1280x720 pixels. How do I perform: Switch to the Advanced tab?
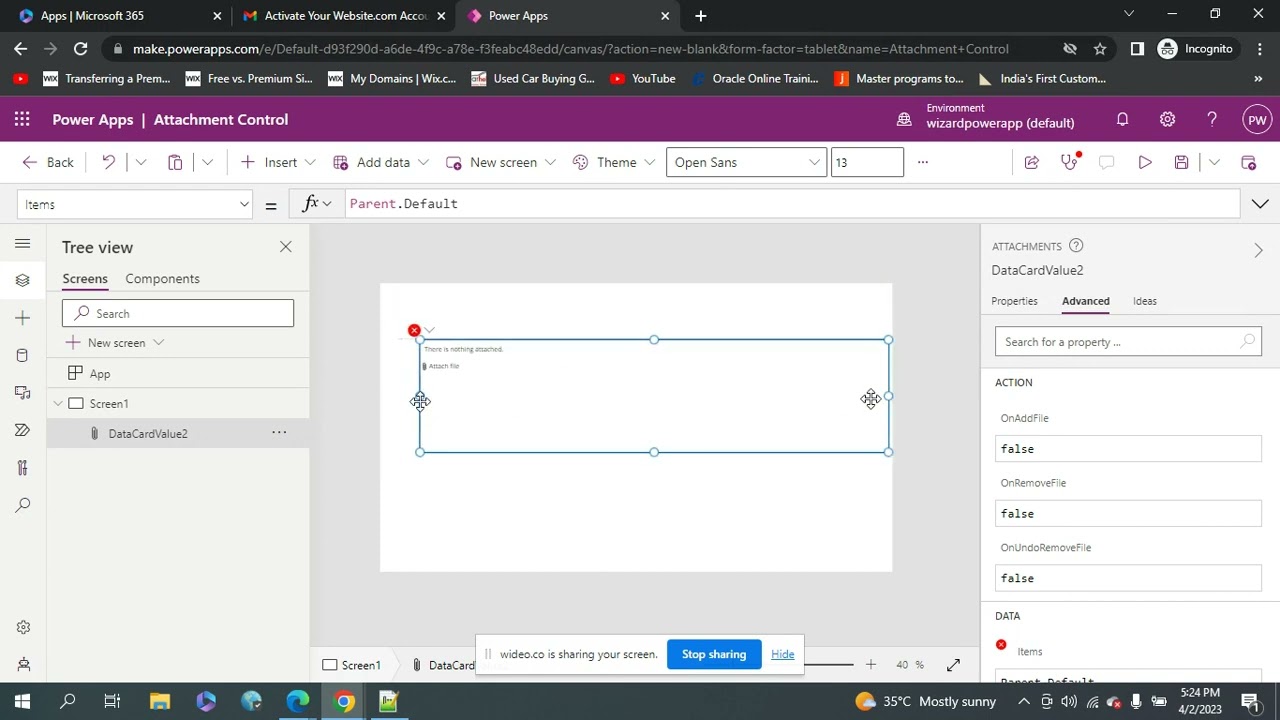coord(1085,301)
